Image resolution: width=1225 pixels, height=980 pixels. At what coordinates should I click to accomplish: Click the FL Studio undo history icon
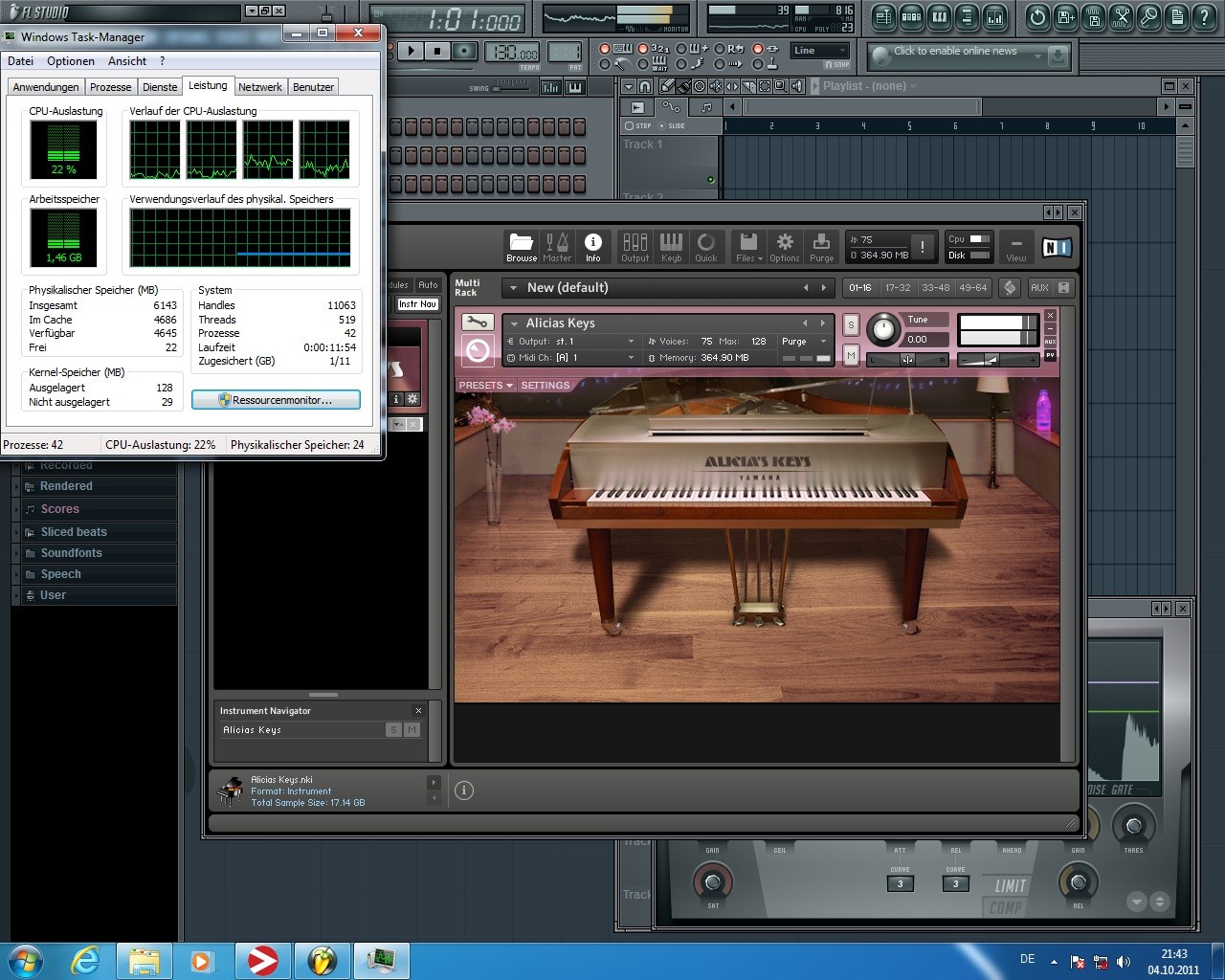pos(1037,17)
